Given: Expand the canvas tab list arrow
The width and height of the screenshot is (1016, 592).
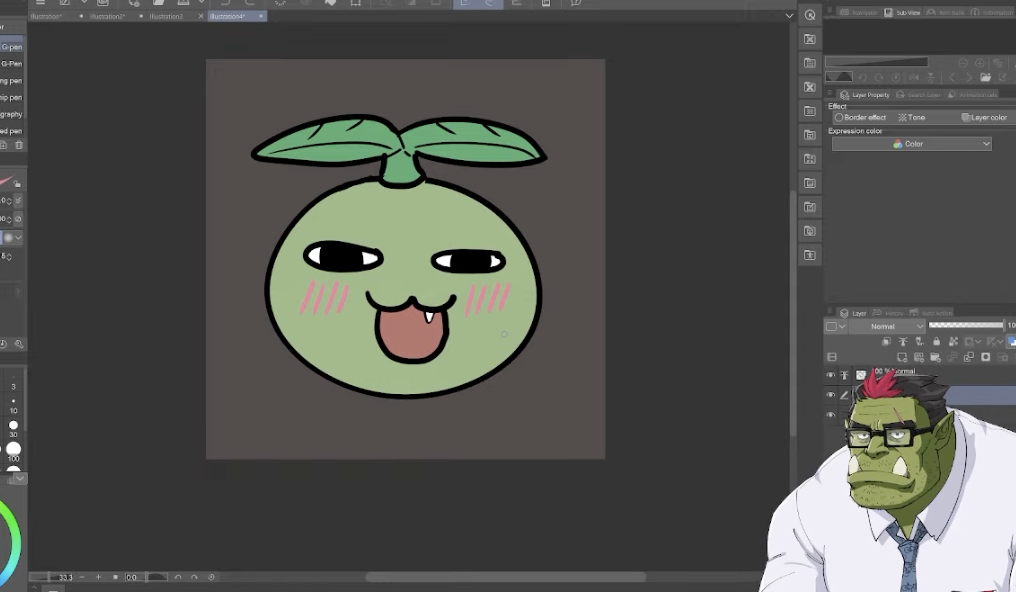Looking at the screenshot, I should point(789,16).
